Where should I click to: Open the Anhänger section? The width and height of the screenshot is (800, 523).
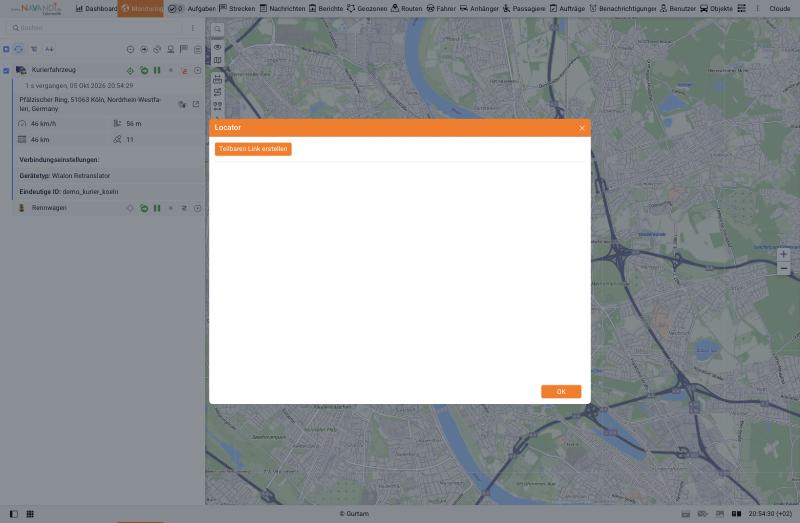(479, 9)
